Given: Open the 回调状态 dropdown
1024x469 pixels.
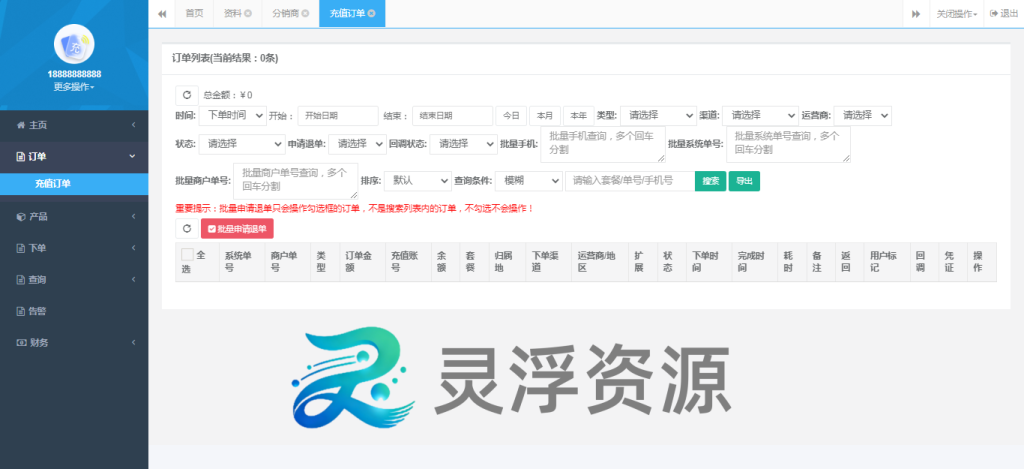Looking at the screenshot, I should tap(463, 144).
